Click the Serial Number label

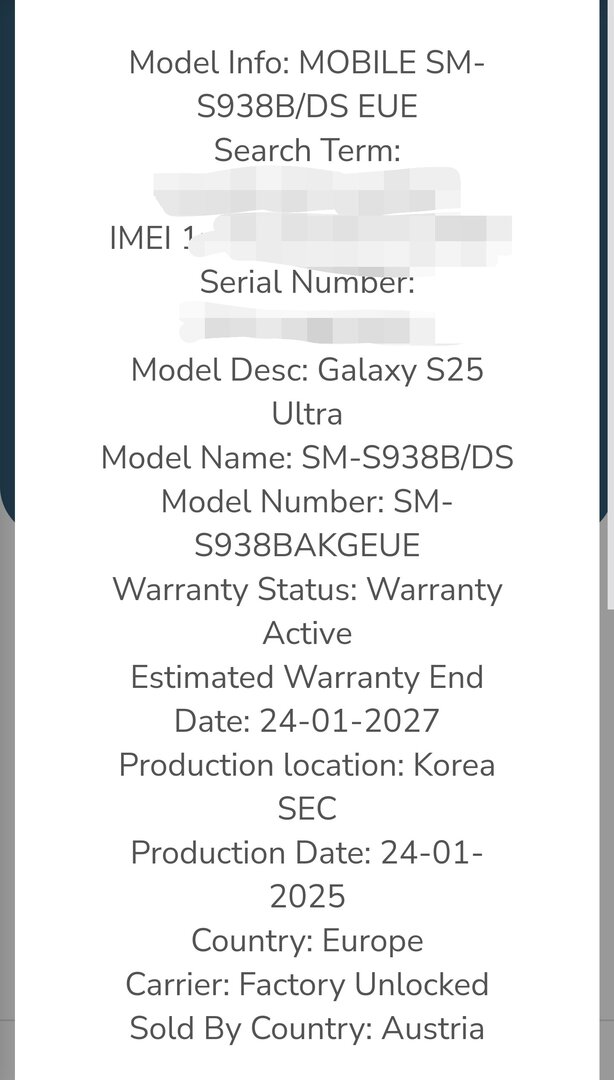(307, 282)
